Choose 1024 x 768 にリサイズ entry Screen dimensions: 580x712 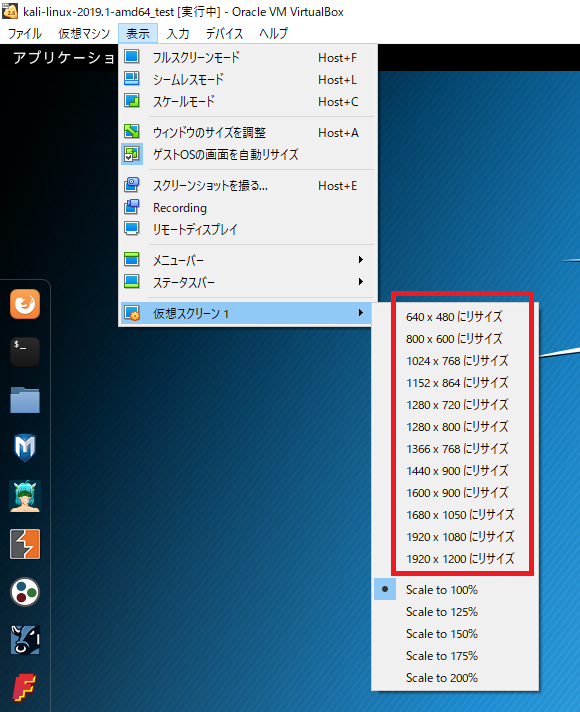[x=457, y=361]
